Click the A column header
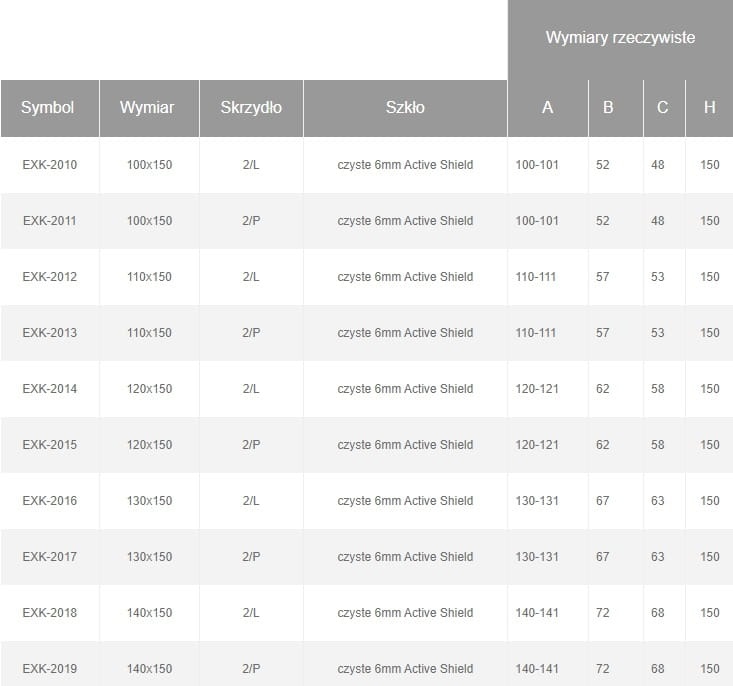The width and height of the screenshot is (733, 686). (547, 108)
